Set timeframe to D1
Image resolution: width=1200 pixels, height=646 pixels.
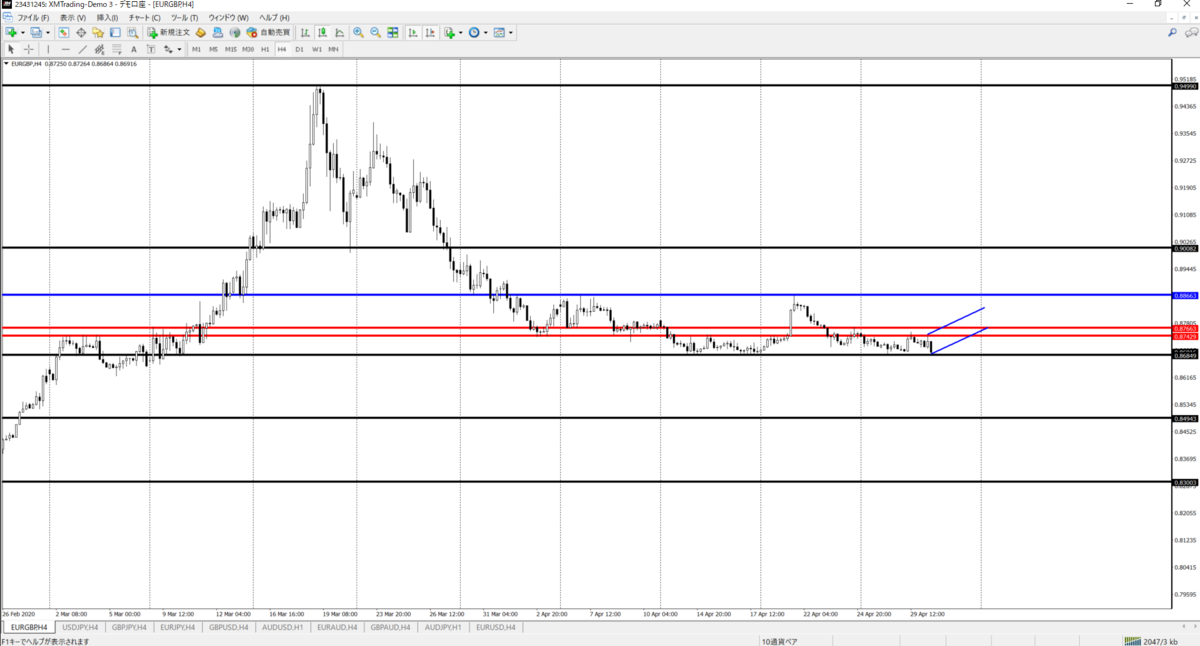[299, 49]
